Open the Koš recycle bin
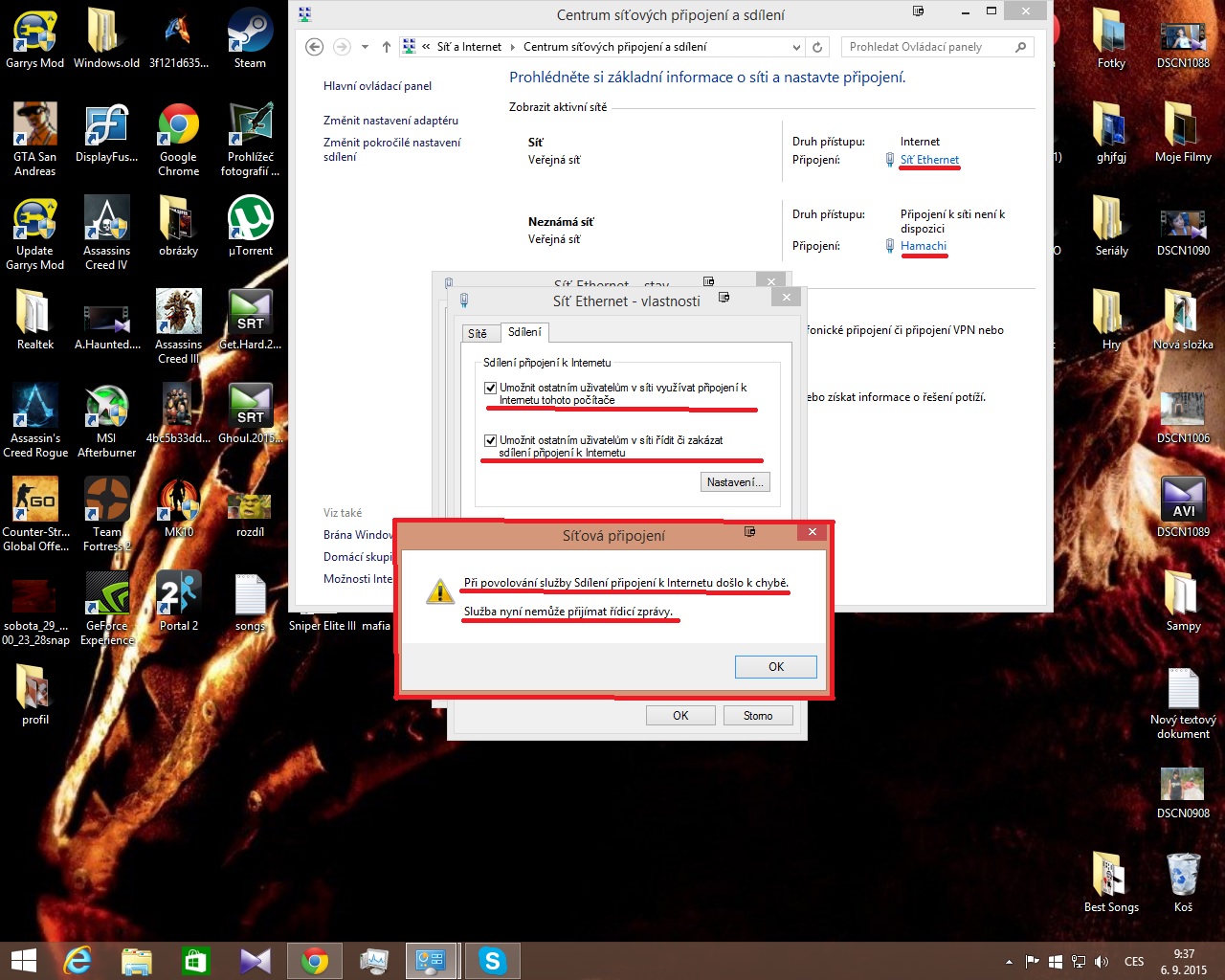1225x980 pixels. pos(1184,882)
